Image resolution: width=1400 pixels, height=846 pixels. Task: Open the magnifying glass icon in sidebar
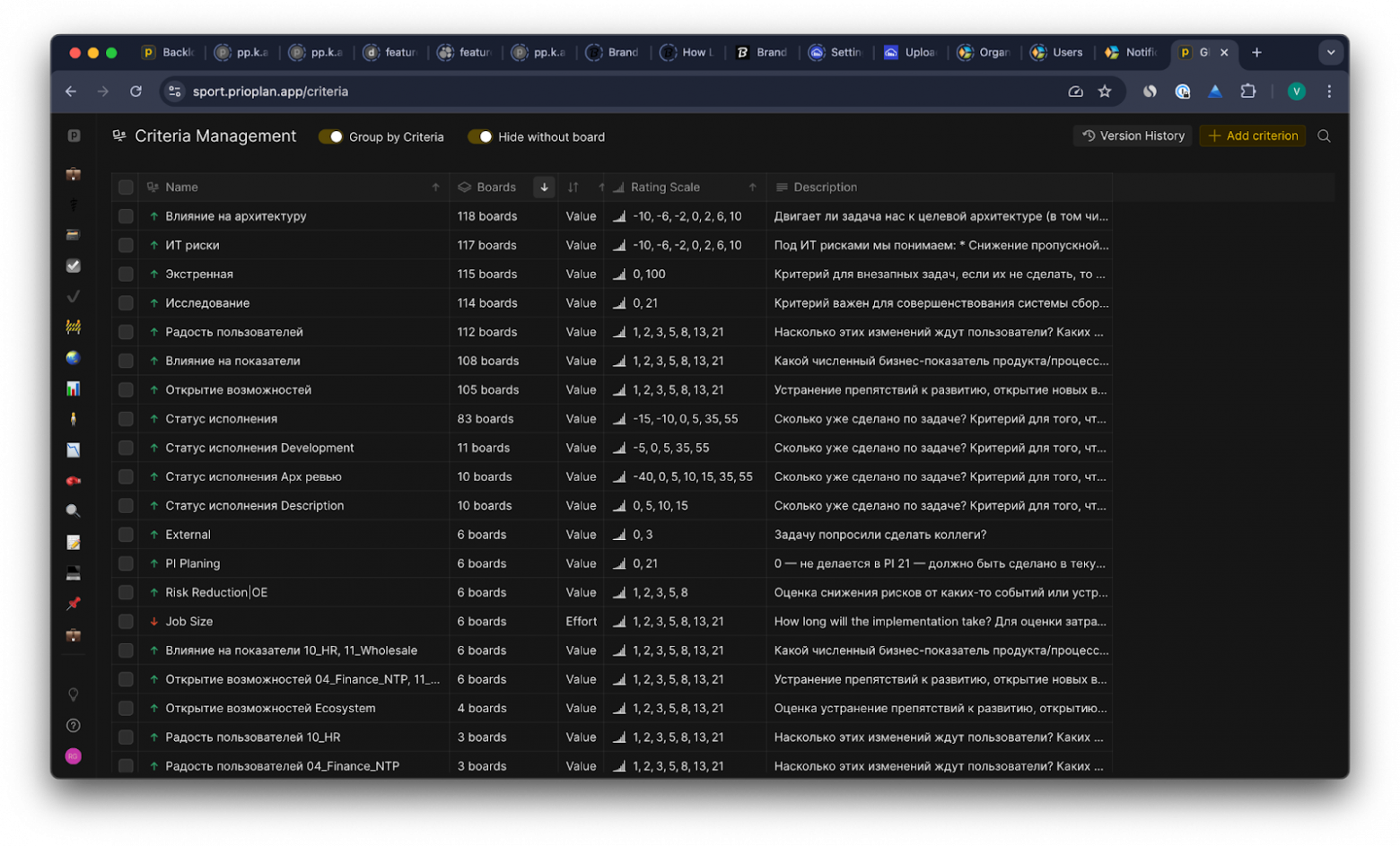pos(74,511)
